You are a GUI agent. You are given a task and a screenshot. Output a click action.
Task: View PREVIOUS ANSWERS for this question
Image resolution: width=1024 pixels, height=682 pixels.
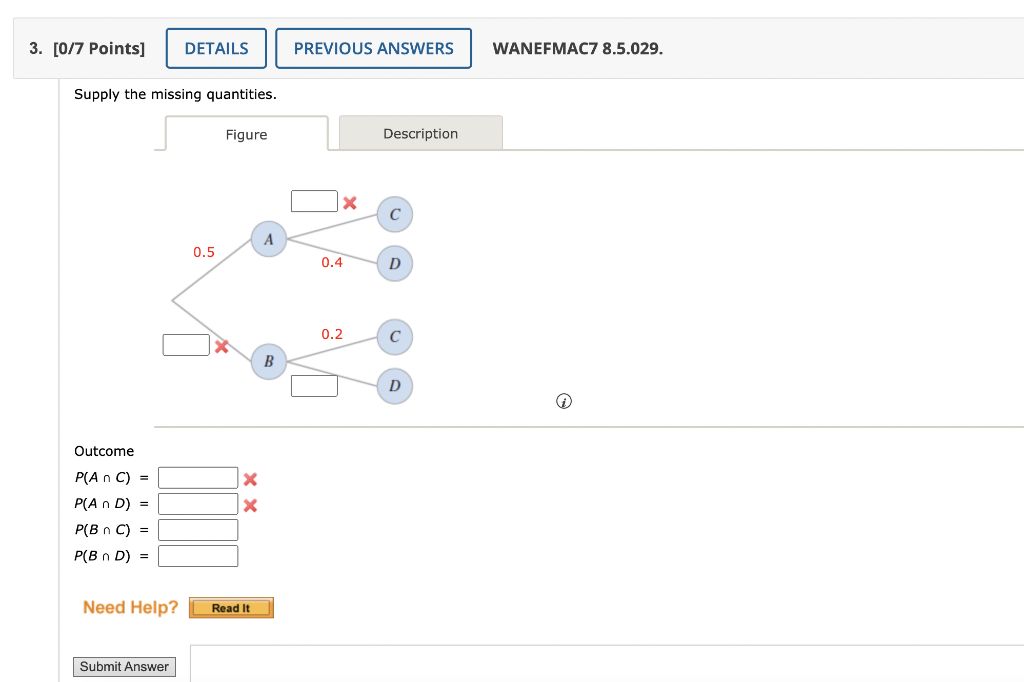pyautogui.click(x=373, y=47)
